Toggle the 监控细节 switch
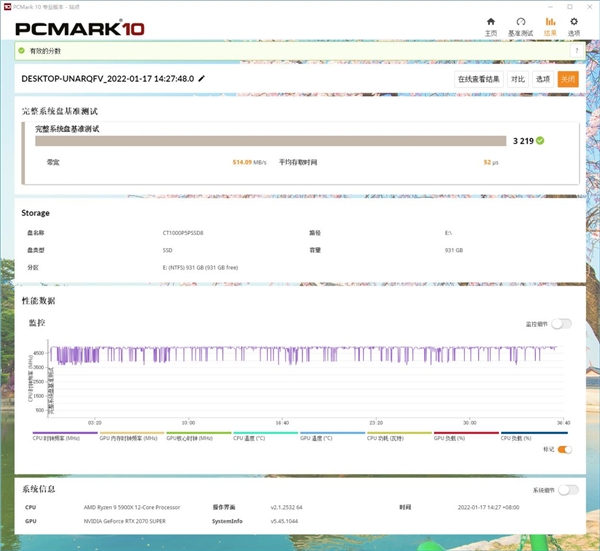This screenshot has width=600, height=551. click(561, 324)
